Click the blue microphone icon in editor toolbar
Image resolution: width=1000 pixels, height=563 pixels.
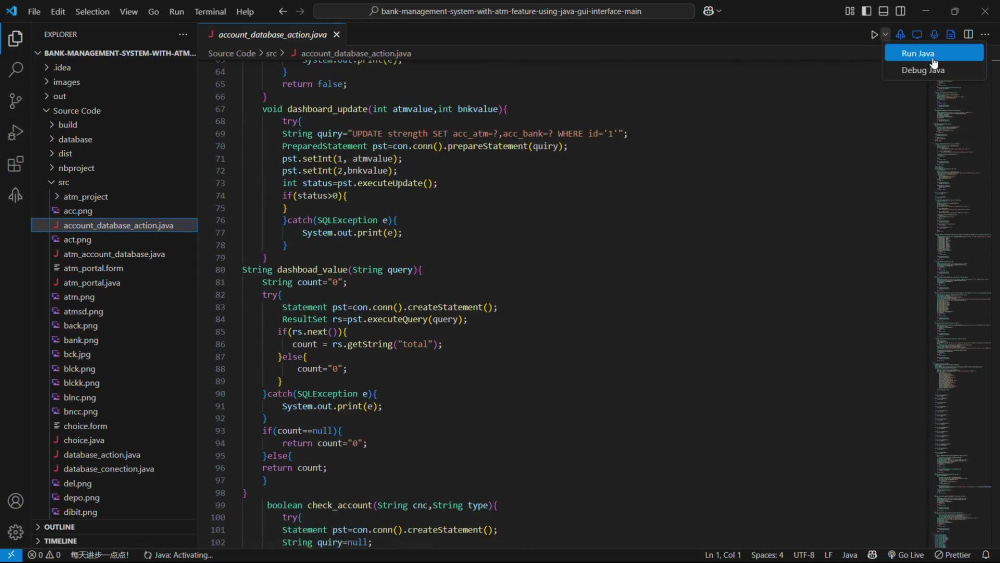tap(934, 34)
